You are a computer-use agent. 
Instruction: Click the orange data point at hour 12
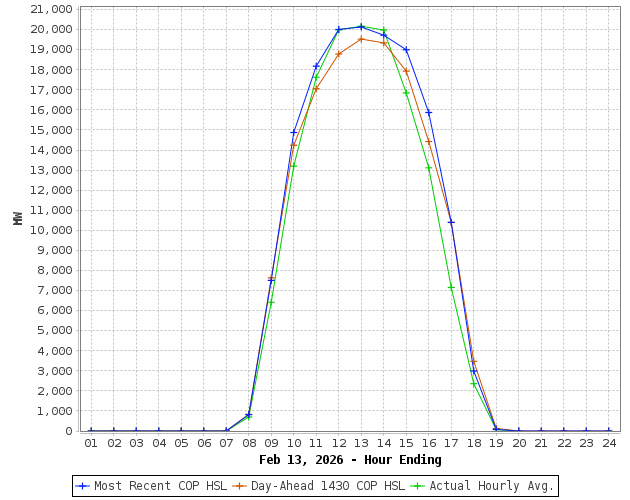click(x=339, y=54)
